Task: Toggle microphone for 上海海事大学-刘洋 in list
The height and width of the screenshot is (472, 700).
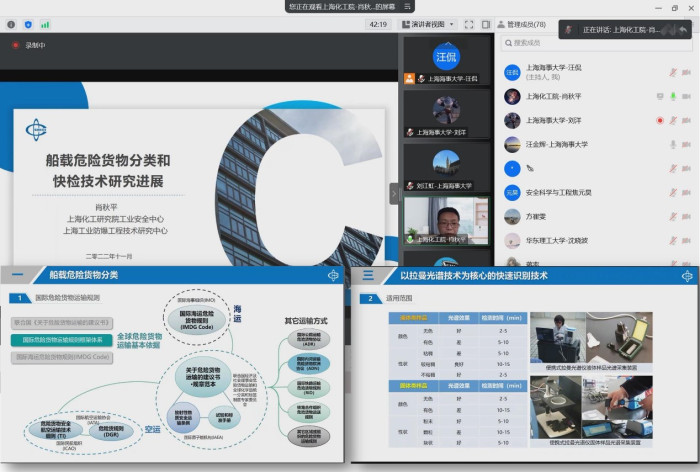Action: [x=673, y=121]
